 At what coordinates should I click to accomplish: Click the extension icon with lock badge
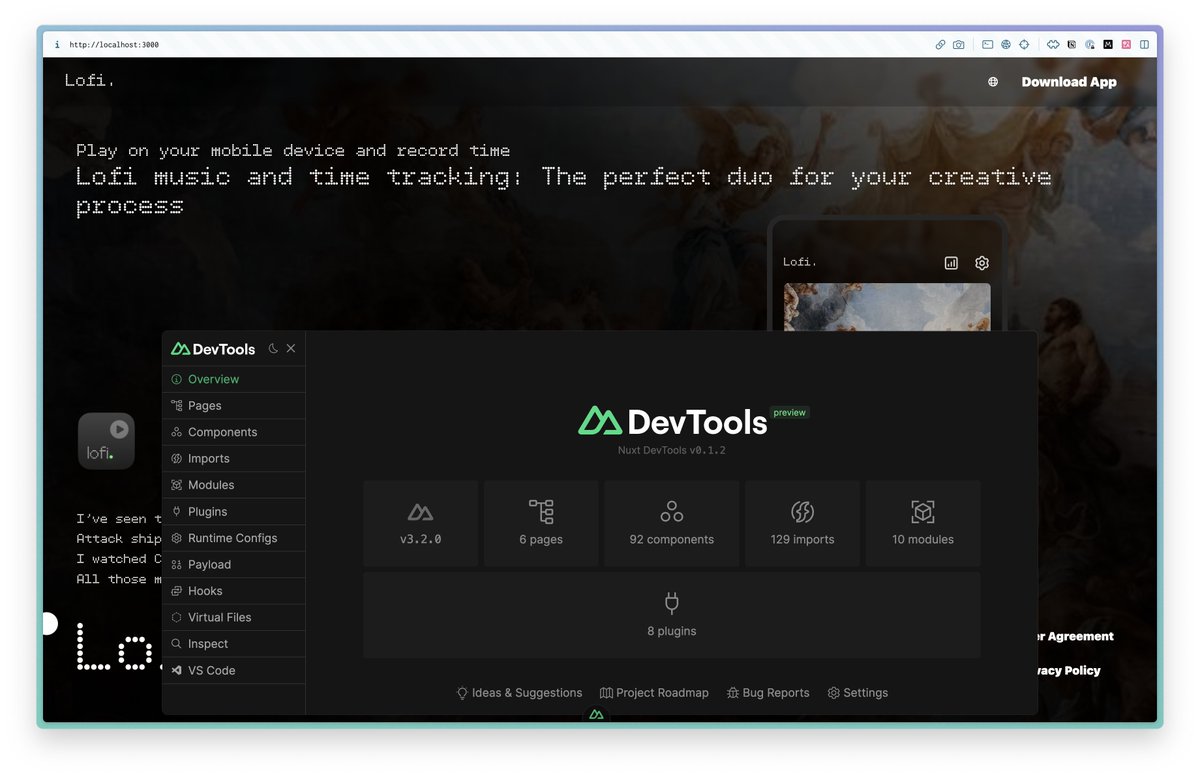click(x=1090, y=45)
